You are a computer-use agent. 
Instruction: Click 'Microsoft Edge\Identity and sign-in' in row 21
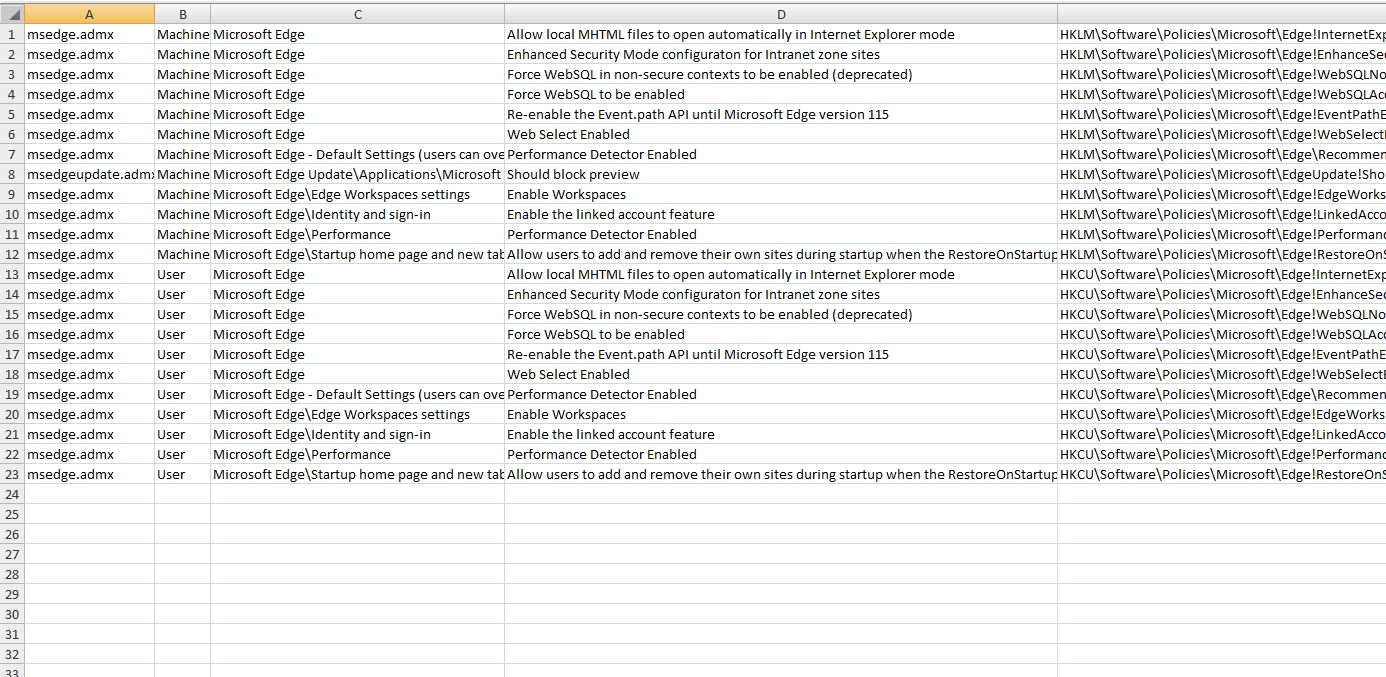358,434
